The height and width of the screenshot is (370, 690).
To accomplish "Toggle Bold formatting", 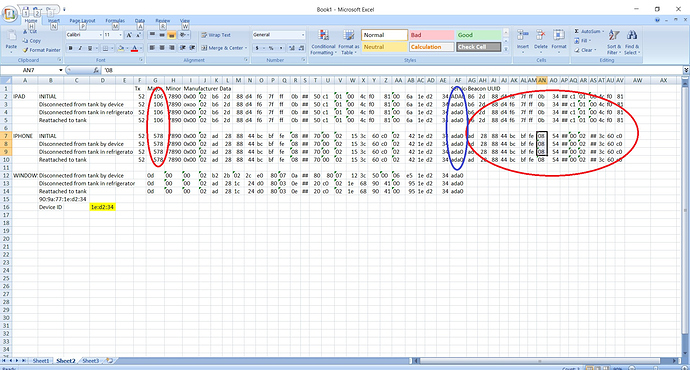I will point(70,48).
